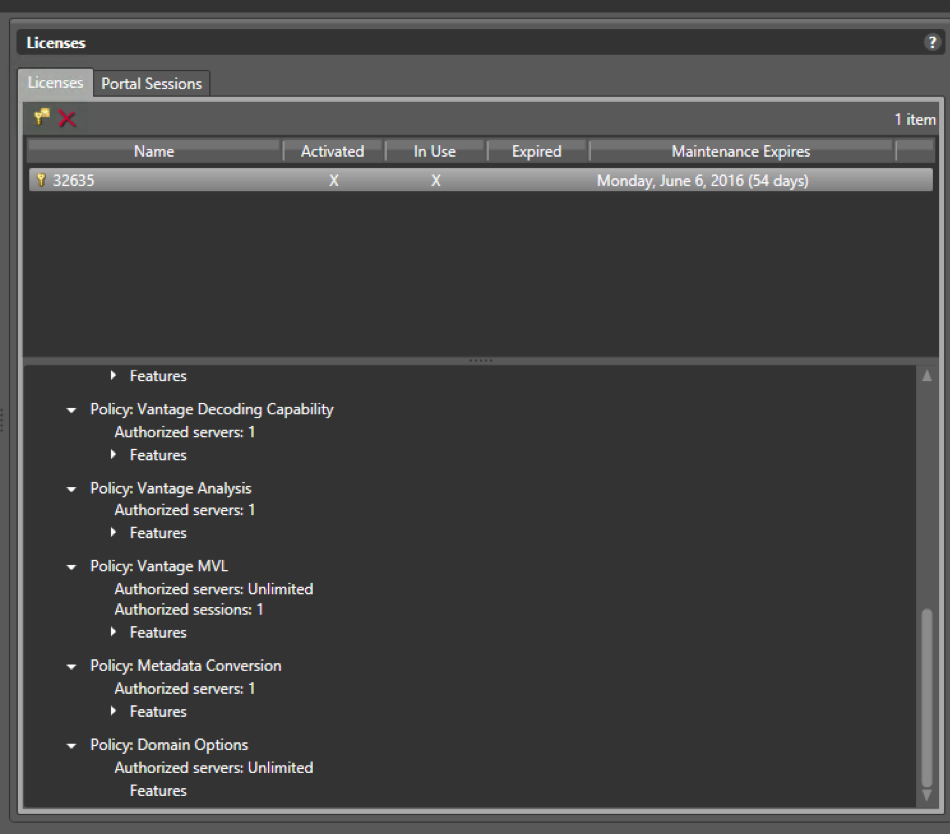Sort by the Maintenance Expires column header
The width and height of the screenshot is (950, 834).
(740, 151)
